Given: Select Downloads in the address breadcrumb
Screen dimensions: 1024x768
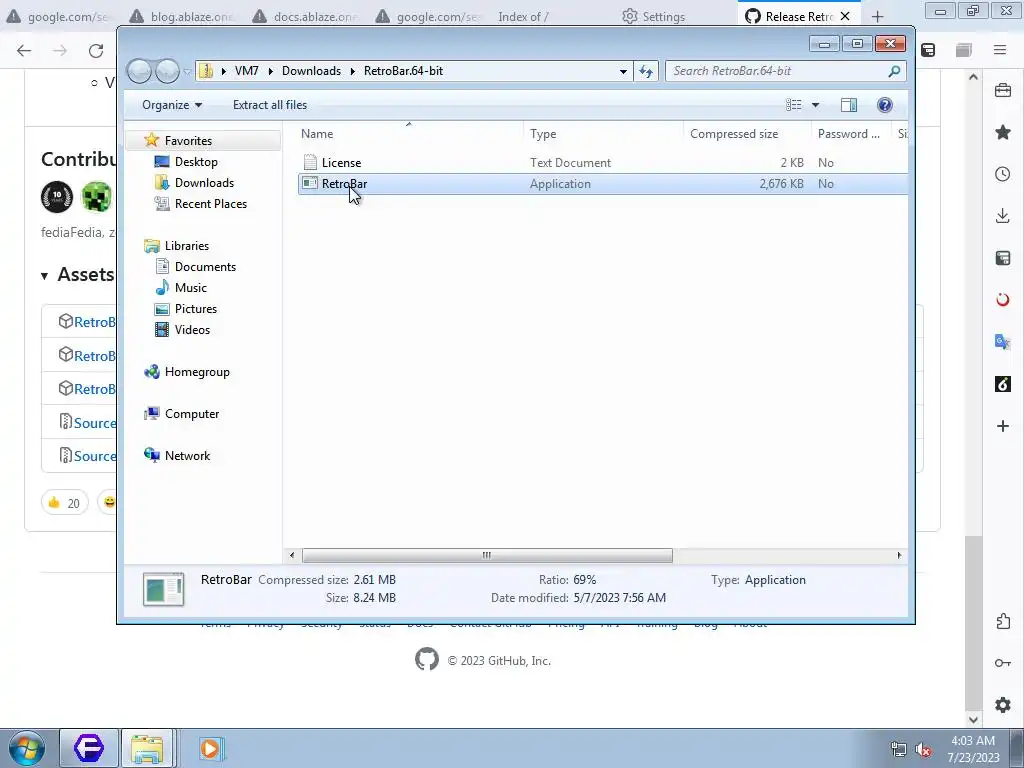Looking at the screenshot, I should click(312, 71).
